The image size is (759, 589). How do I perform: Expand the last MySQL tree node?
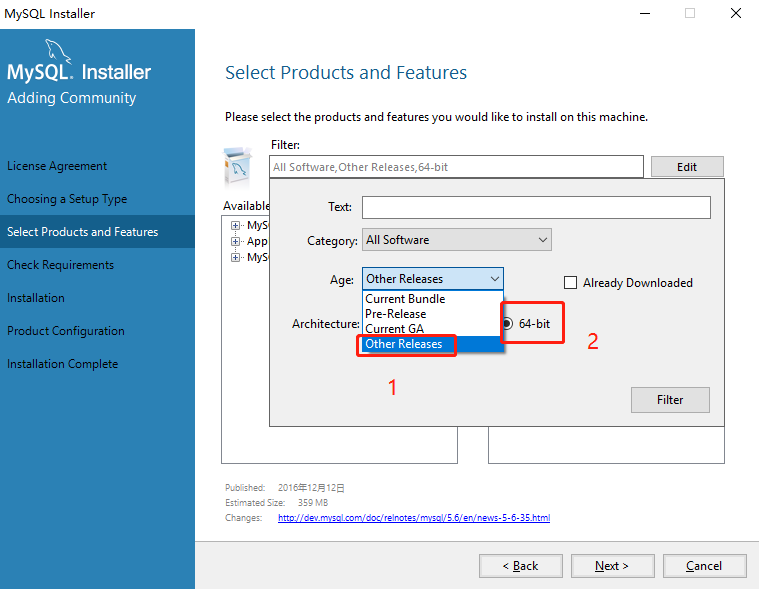click(x=235, y=257)
